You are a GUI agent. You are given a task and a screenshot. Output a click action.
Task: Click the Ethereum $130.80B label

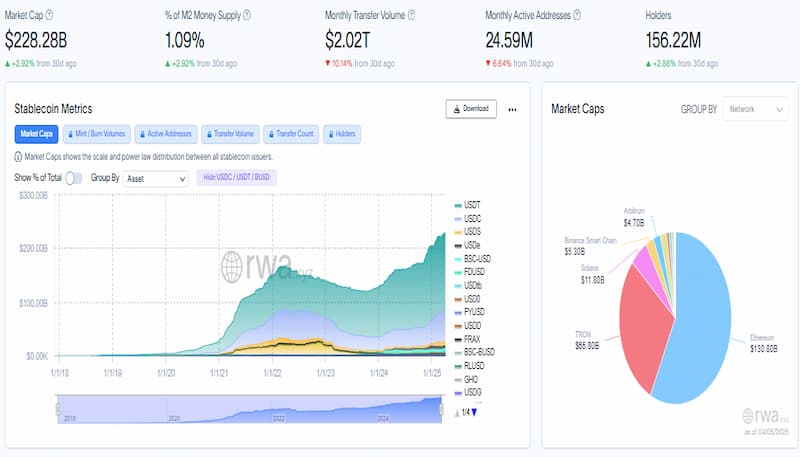click(763, 343)
